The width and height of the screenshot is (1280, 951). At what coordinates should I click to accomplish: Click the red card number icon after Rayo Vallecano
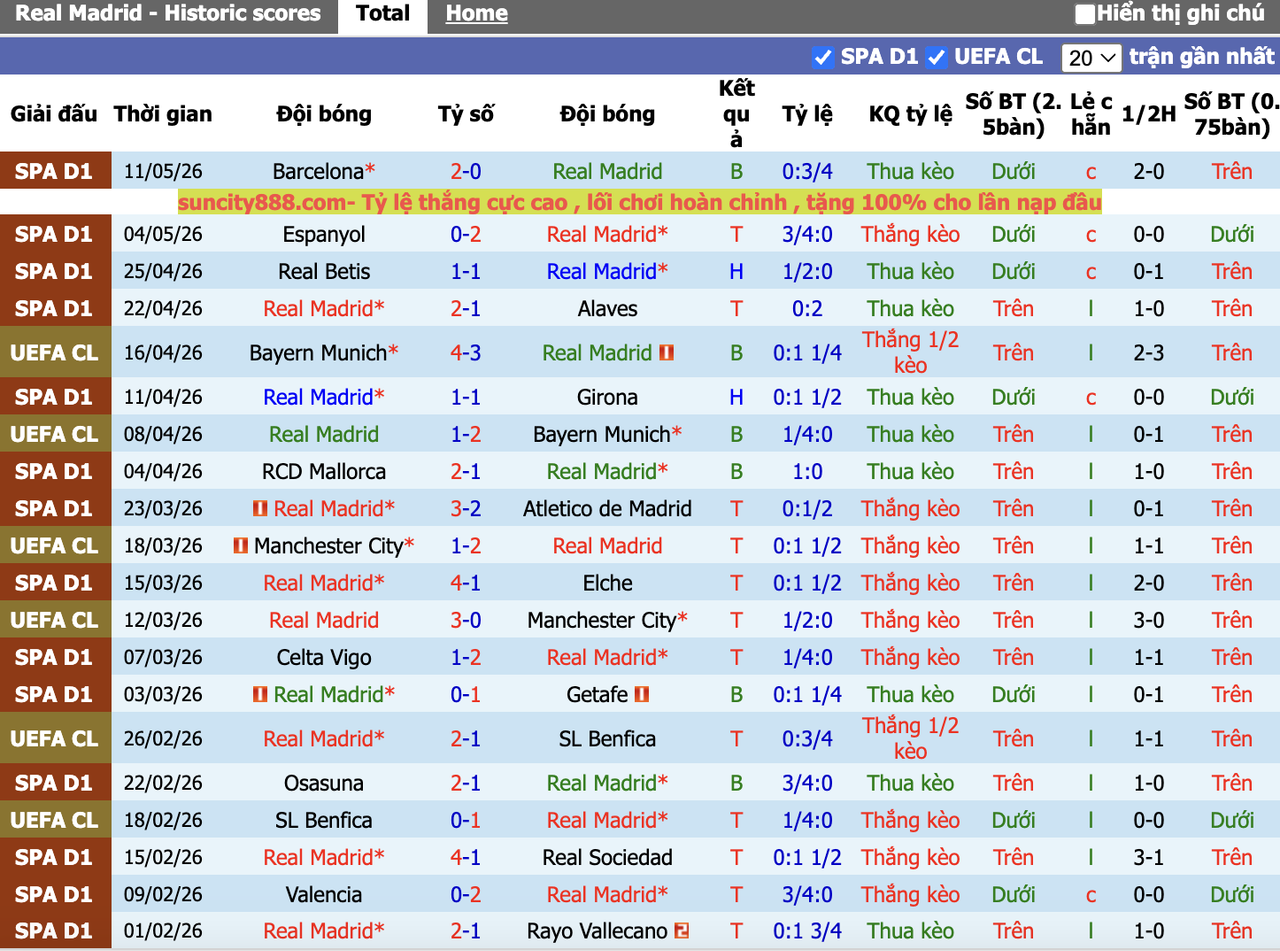click(x=682, y=931)
